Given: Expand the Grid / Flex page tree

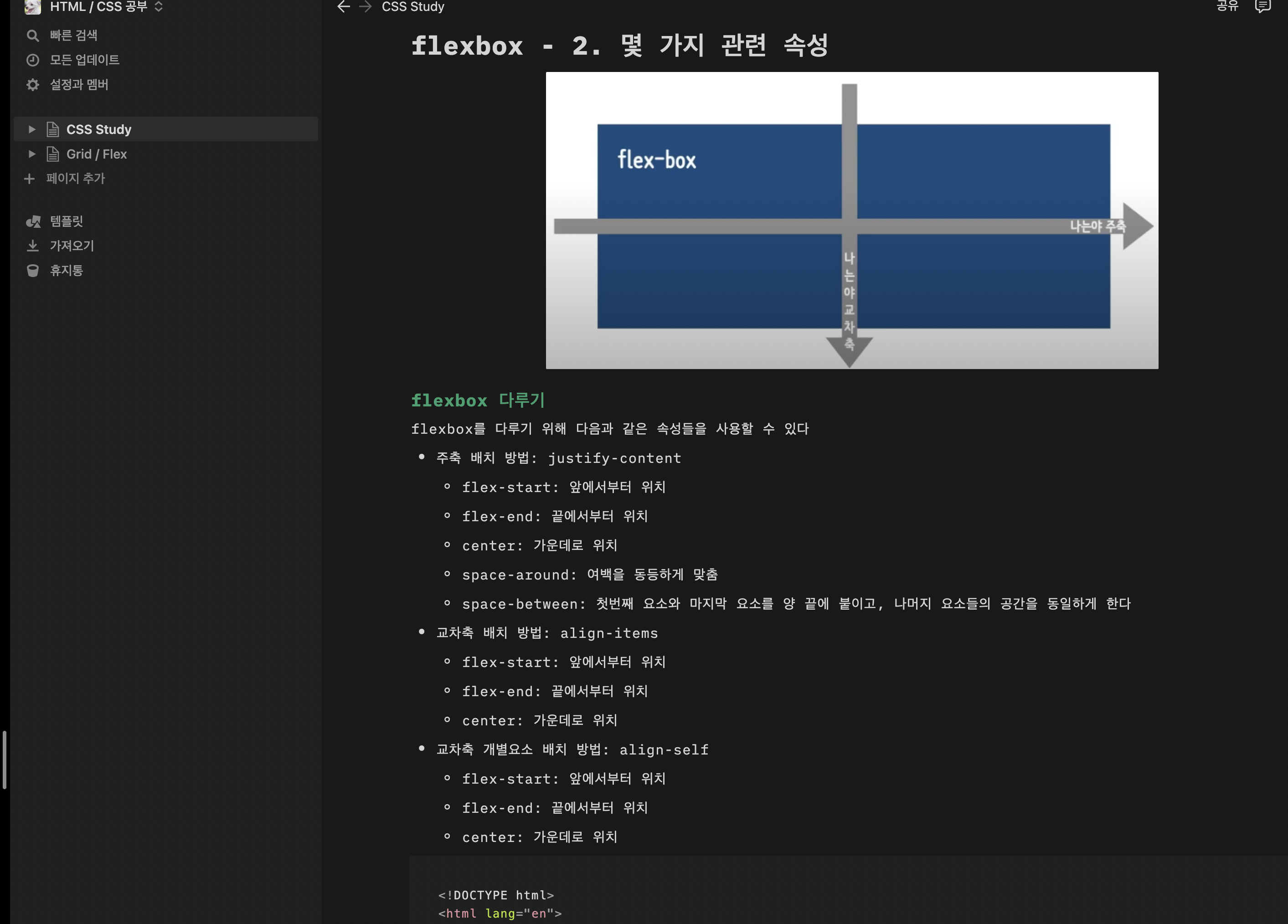Looking at the screenshot, I should click(32, 154).
